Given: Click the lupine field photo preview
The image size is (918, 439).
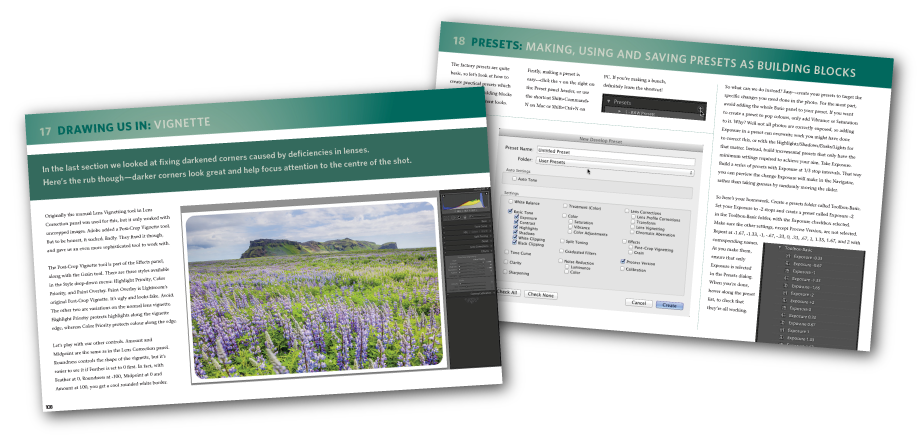Looking at the screenshot, I should pyautogui.click(x=314, y=290).
